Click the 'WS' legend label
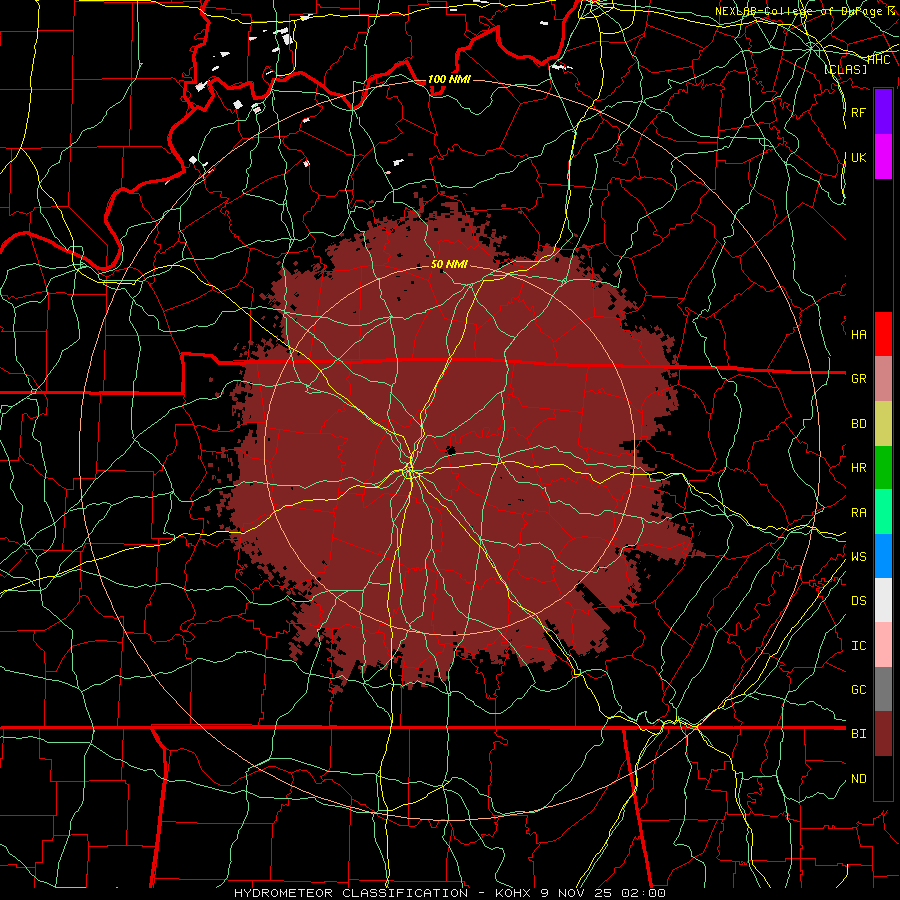The height and width of the screenshot is (900, 900). coord(858,557)
